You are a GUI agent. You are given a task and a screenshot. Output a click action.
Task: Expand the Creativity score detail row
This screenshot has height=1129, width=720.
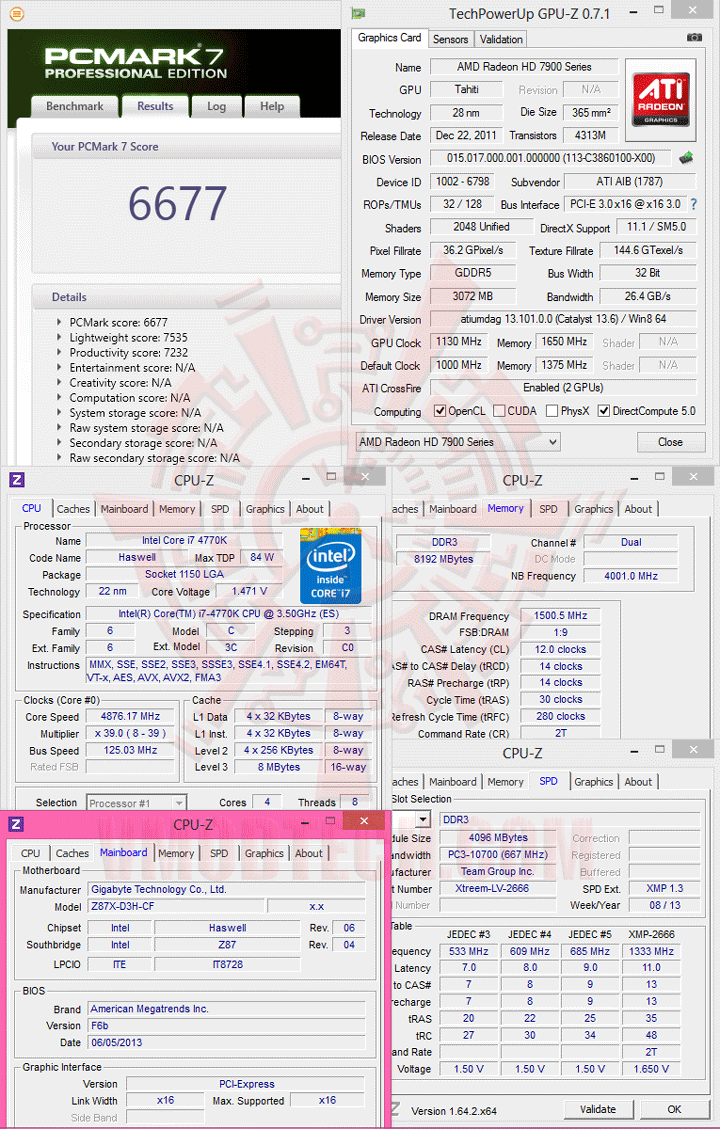59,383
